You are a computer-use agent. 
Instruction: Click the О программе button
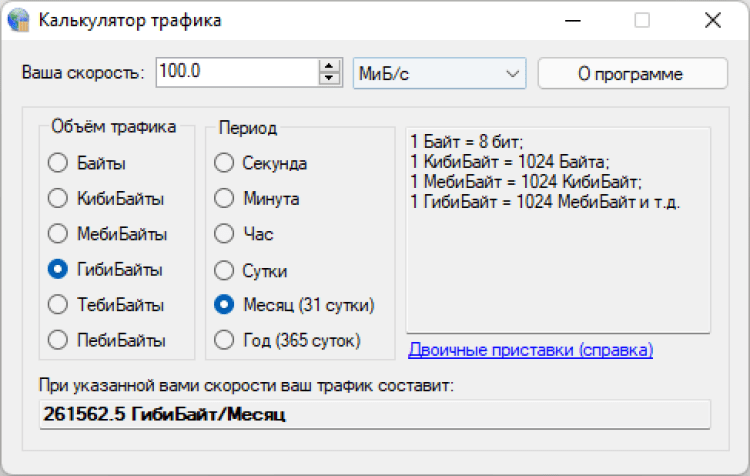tap(630, 73)
